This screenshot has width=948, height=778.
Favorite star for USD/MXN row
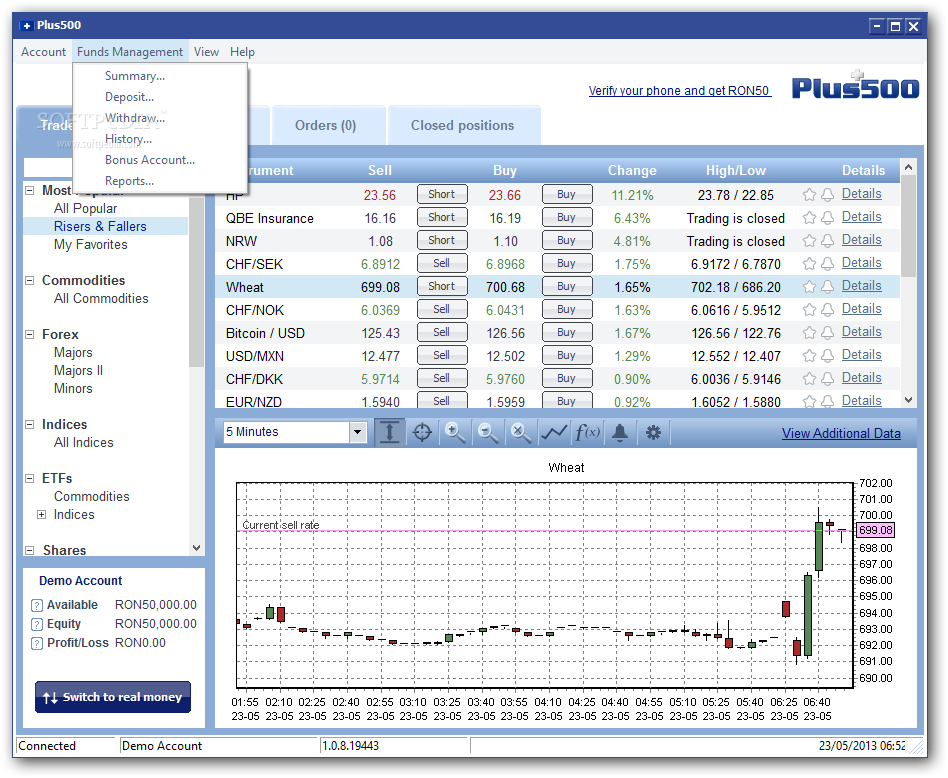[810, 355]
